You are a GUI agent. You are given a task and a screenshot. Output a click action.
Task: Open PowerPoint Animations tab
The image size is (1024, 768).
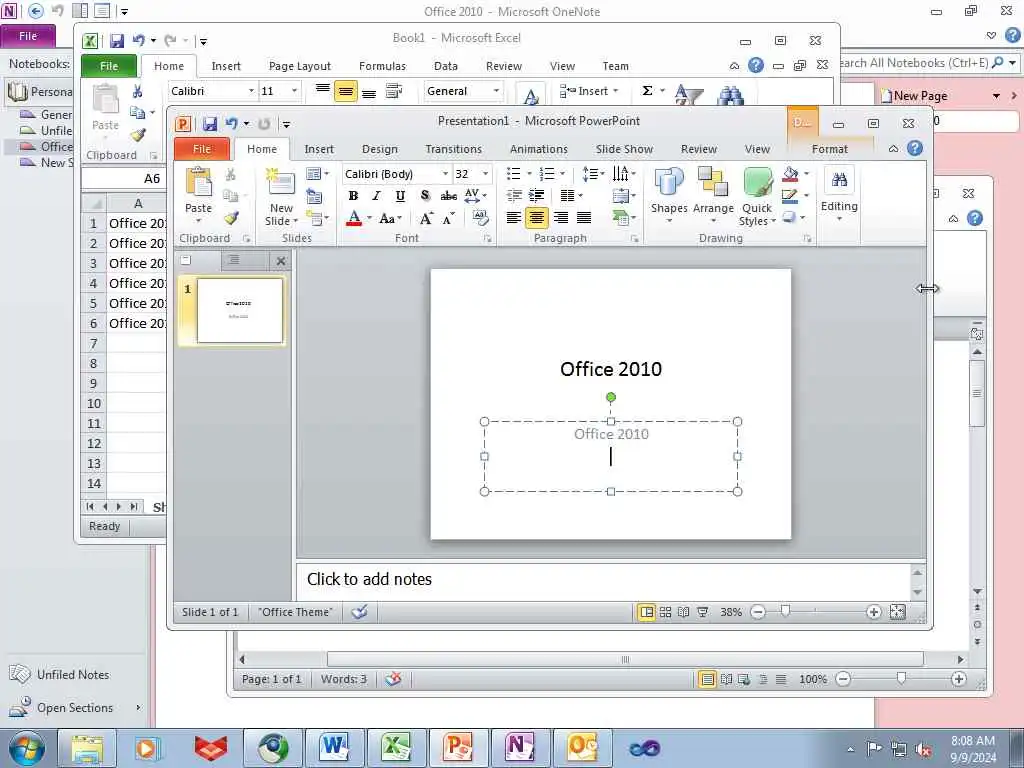point(539,149)
